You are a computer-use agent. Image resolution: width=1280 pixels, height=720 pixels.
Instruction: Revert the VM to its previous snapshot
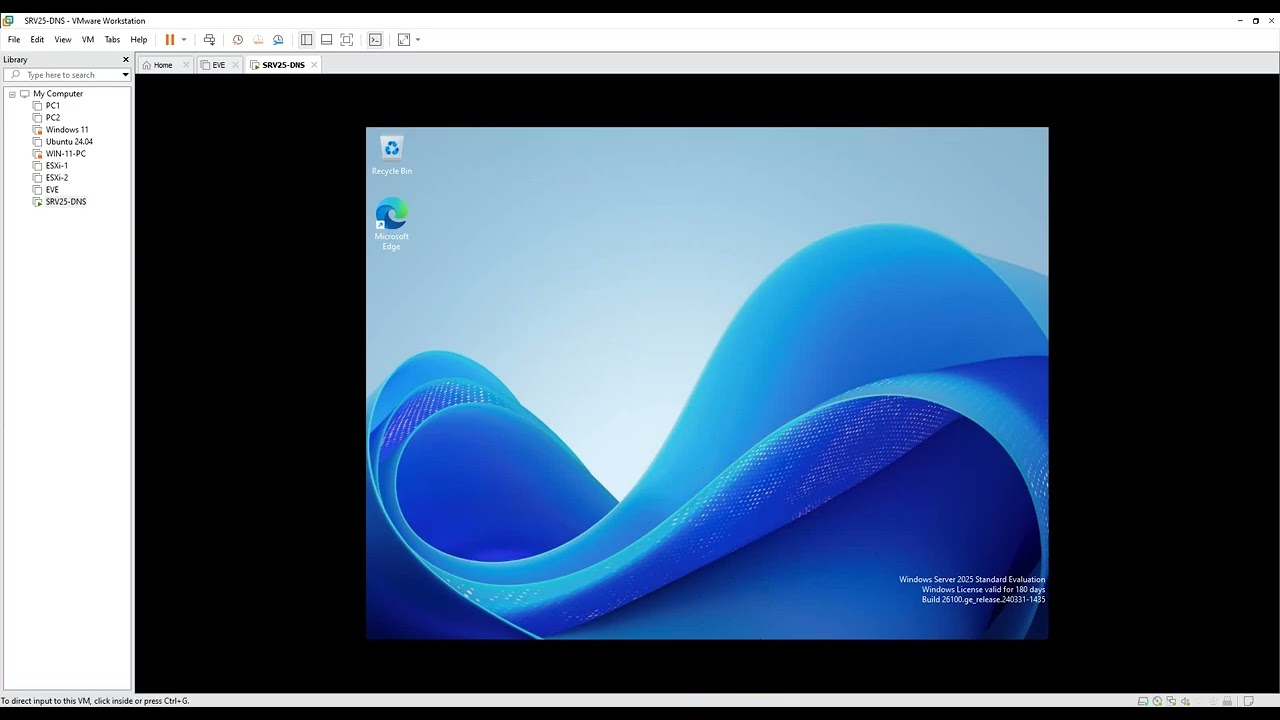(x=258, y=40)
